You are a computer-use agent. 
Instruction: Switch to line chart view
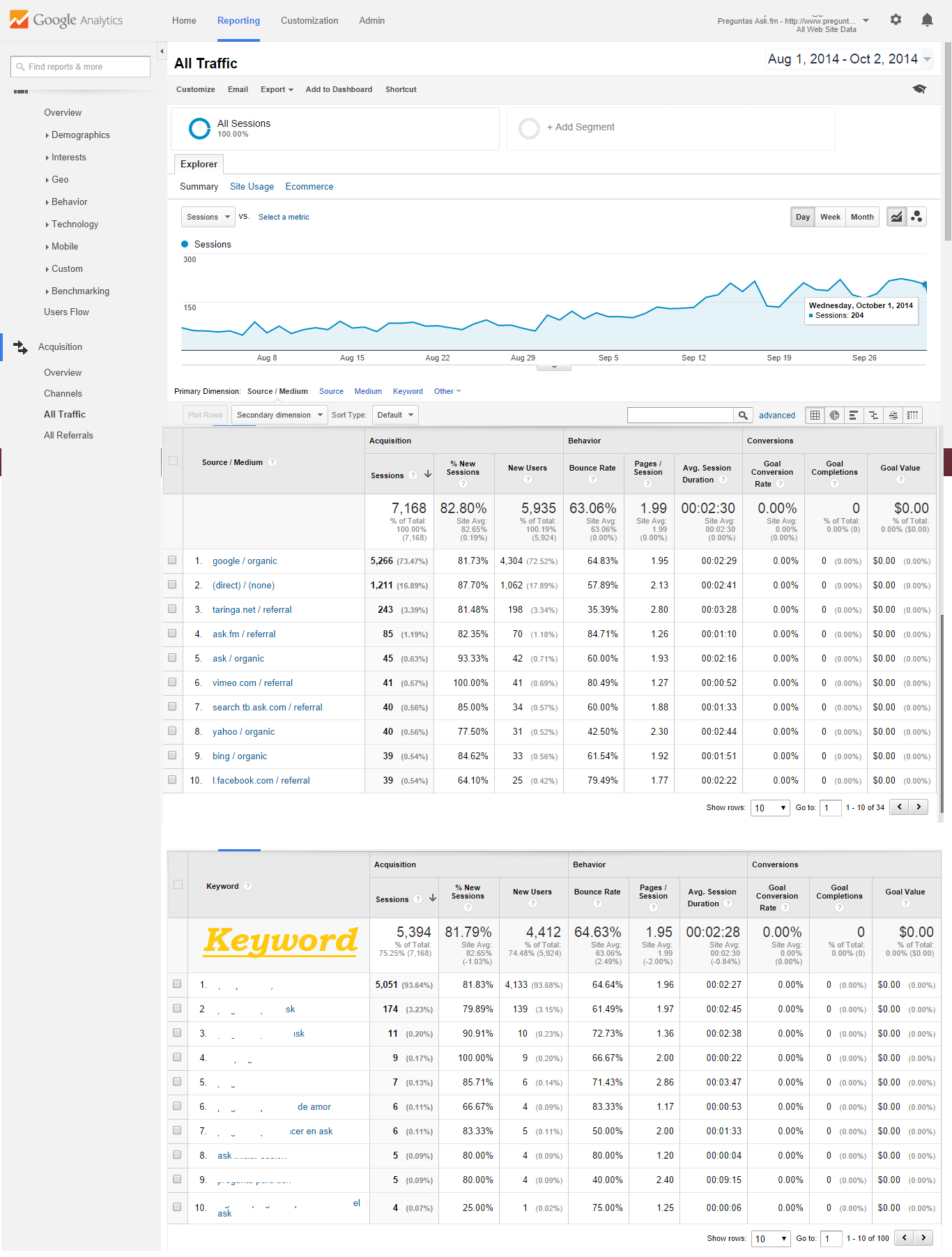(x=896, y=217)
